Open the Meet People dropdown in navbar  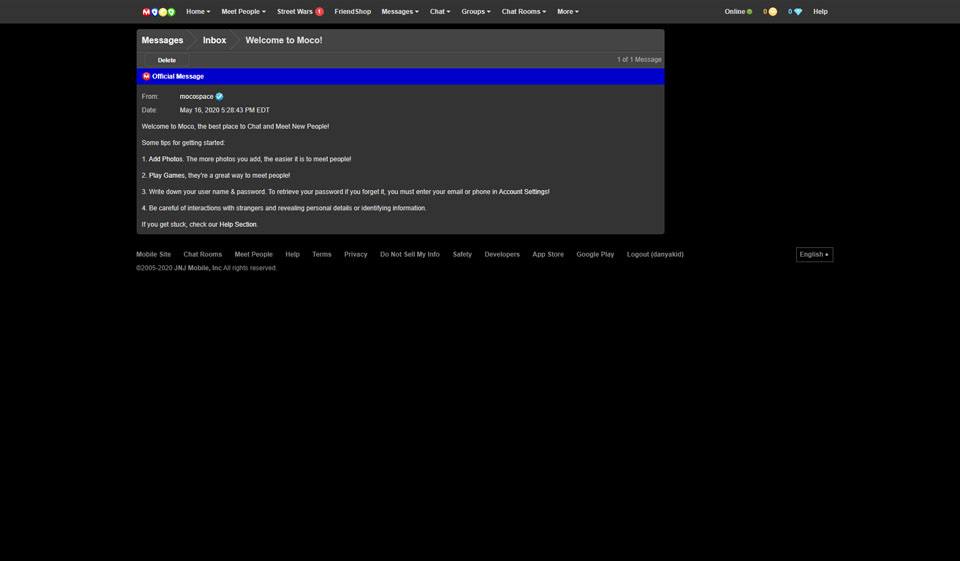[x=243, y=12]
